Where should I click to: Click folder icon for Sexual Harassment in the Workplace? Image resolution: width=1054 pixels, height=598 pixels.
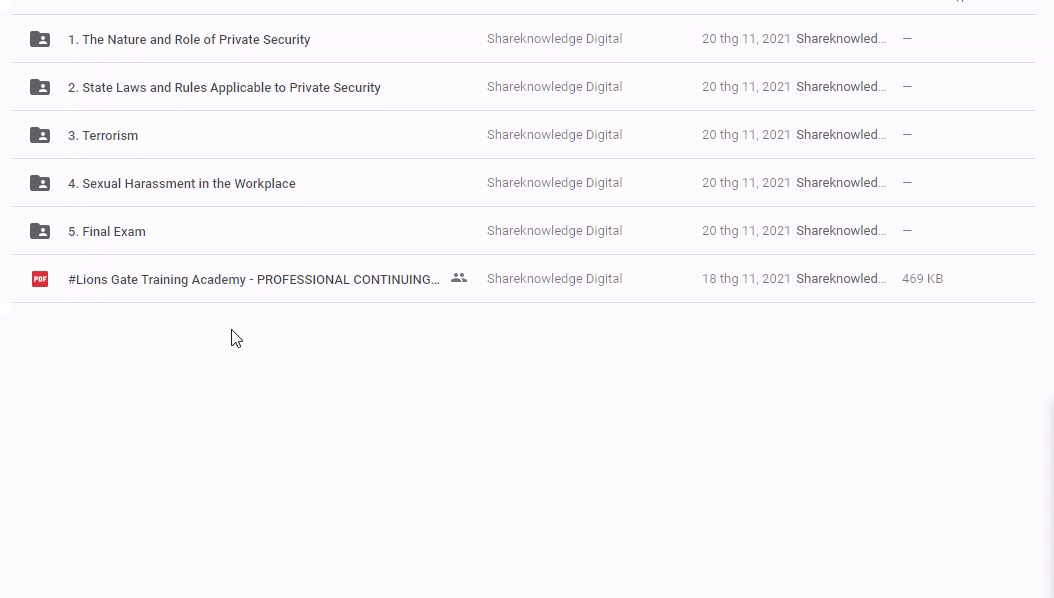click(x=40, y=183)
